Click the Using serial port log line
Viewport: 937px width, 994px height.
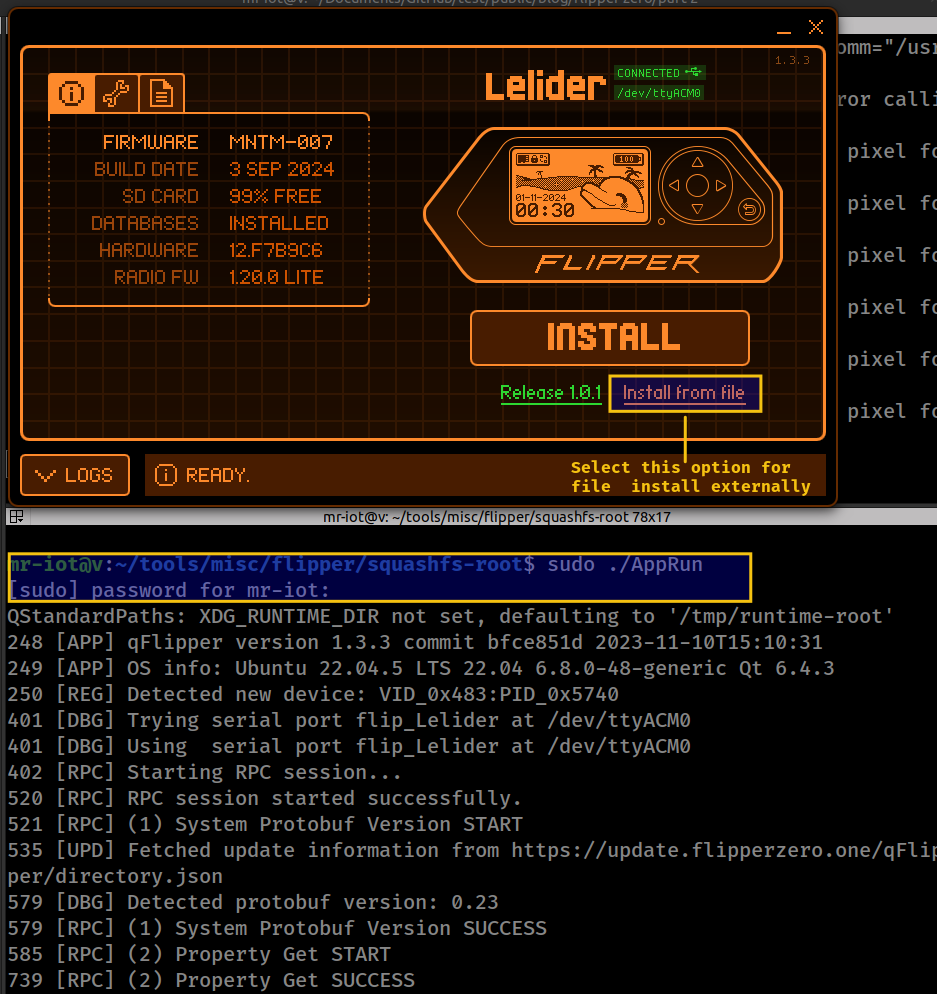pyautogui.click(x=349, y=746)
